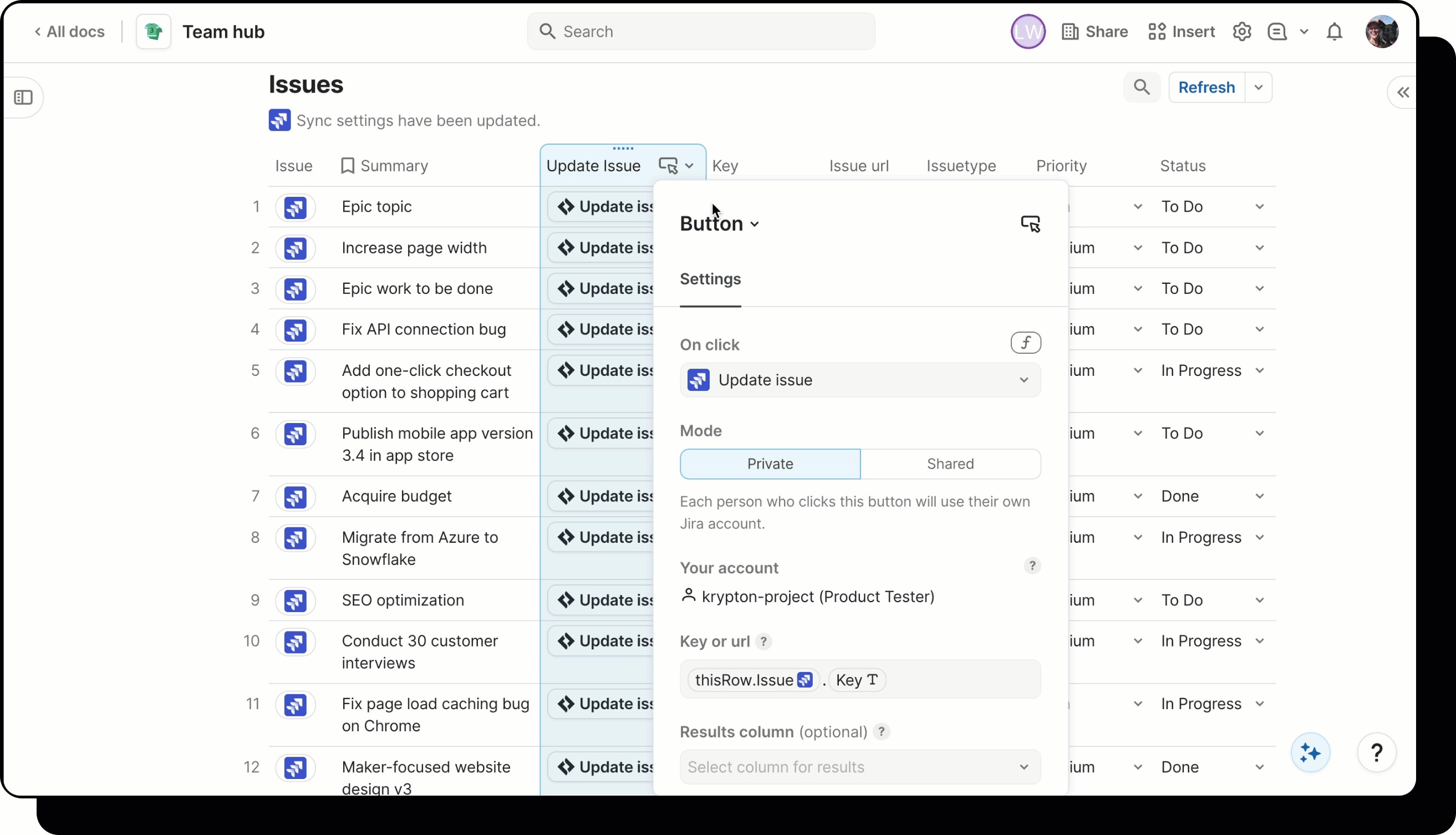The image size is (1456, 835).
Task: Select Private mode
Action: coord(770,464)
